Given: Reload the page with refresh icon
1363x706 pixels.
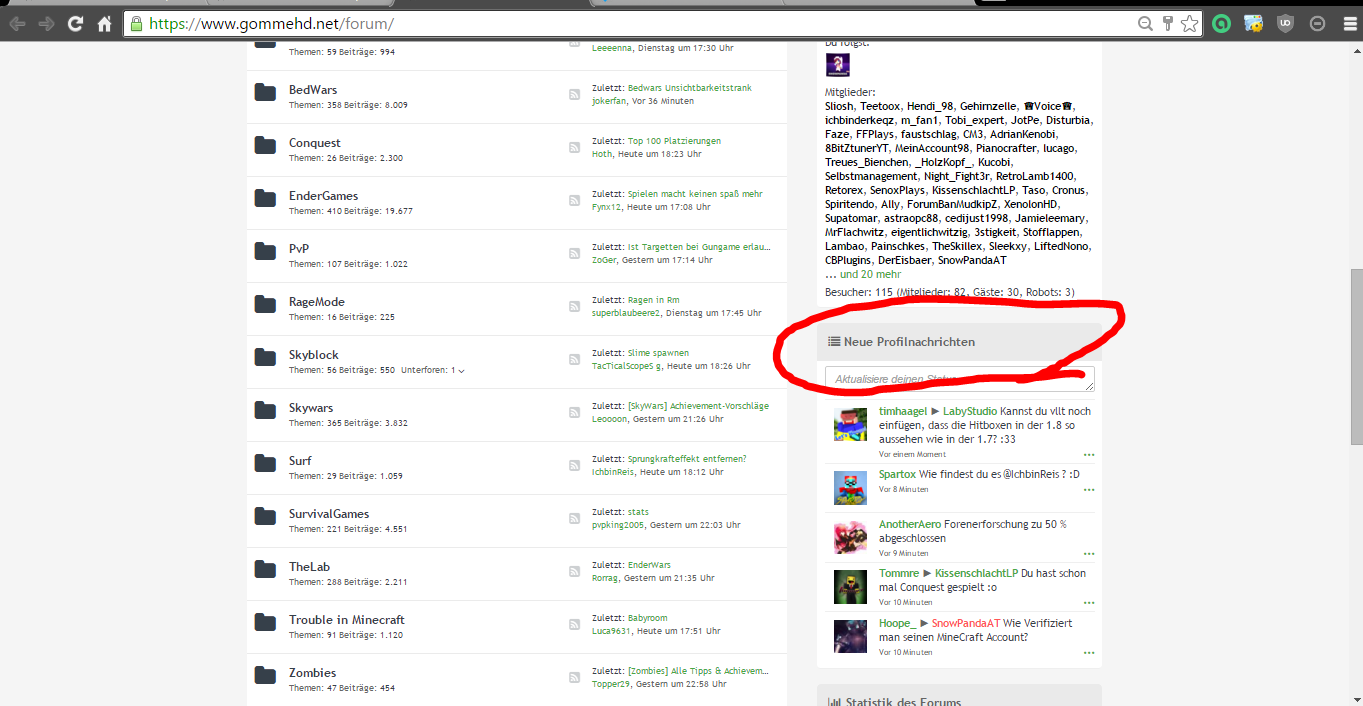Looking at the screenshot, I should pos(75,23).
